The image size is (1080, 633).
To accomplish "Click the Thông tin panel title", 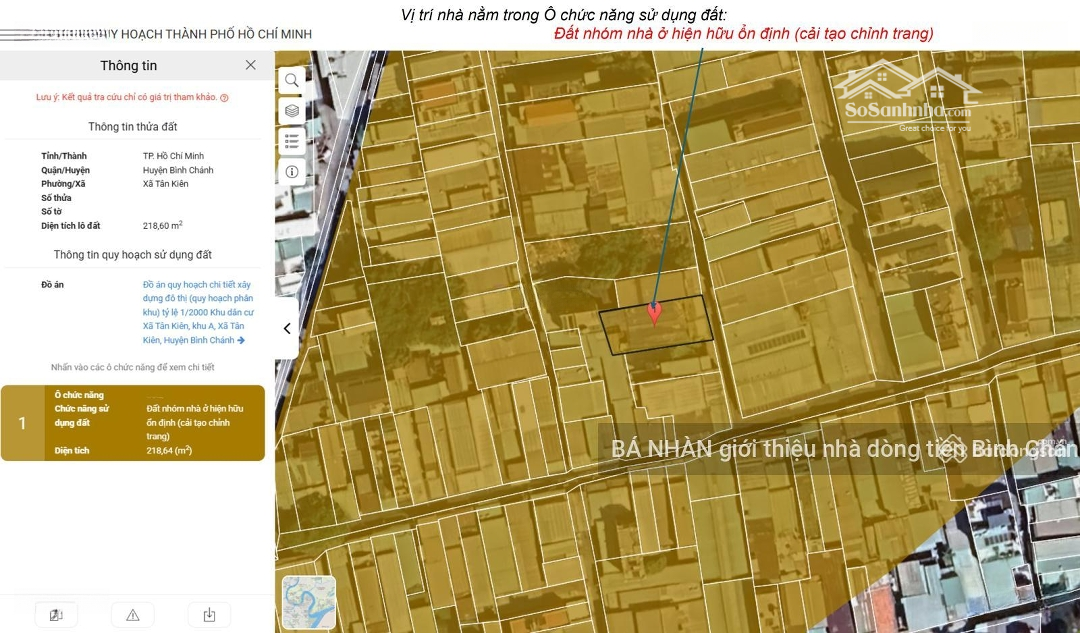I will 128,66.
